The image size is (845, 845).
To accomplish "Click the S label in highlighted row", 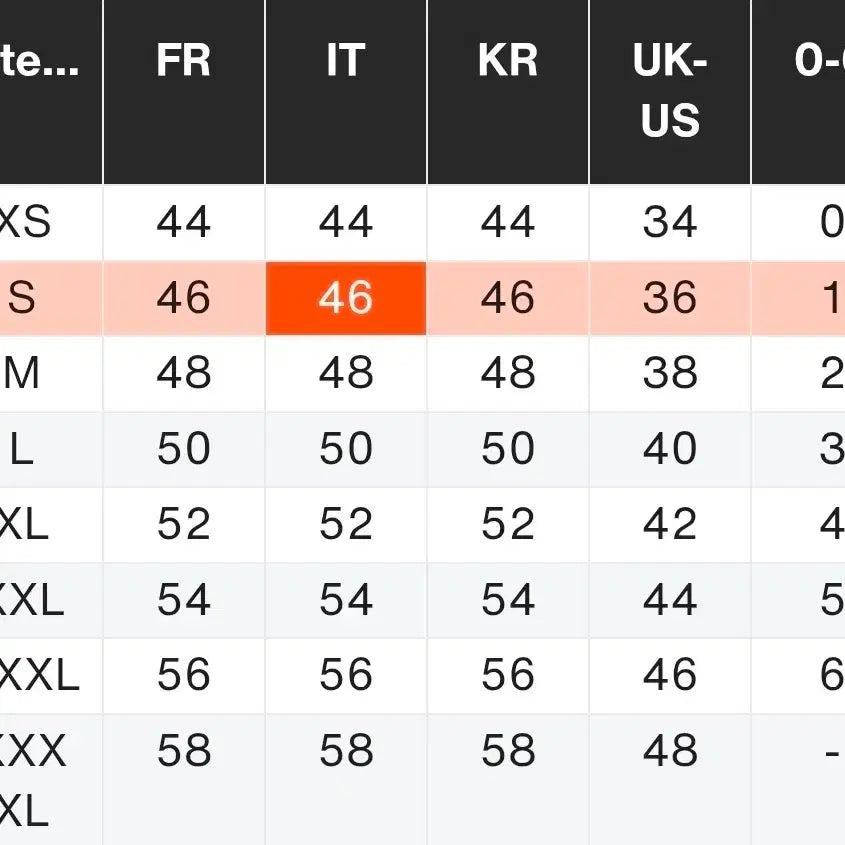I will coord(22,298).
